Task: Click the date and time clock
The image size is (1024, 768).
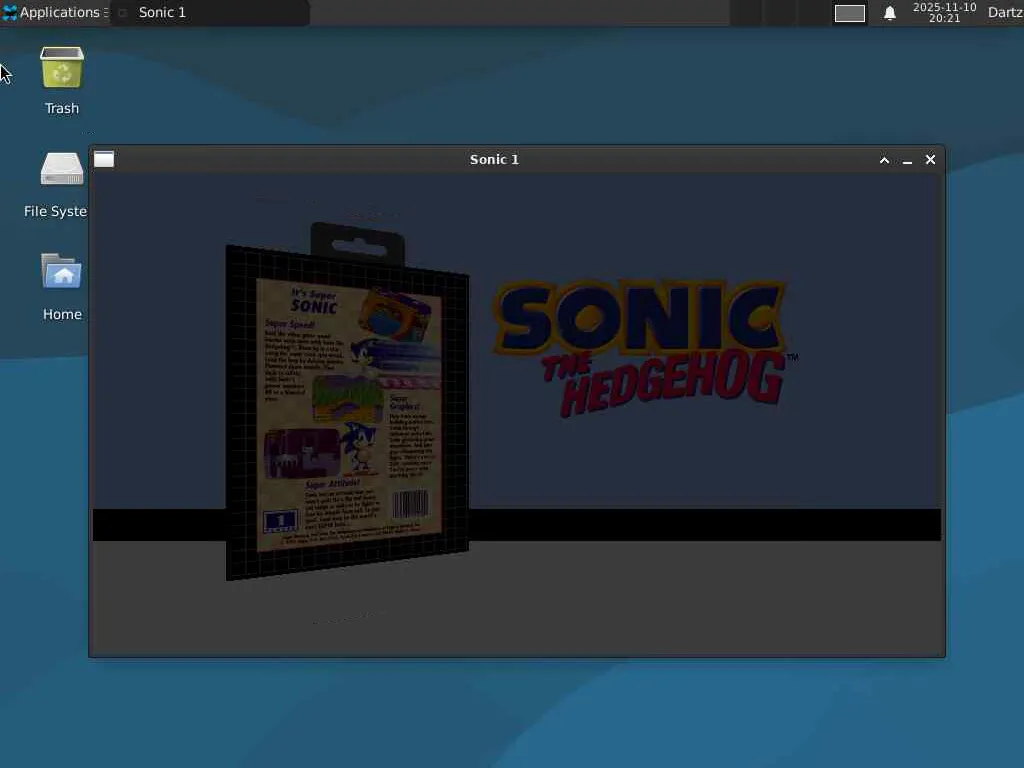Action: (x=944, y=12)
